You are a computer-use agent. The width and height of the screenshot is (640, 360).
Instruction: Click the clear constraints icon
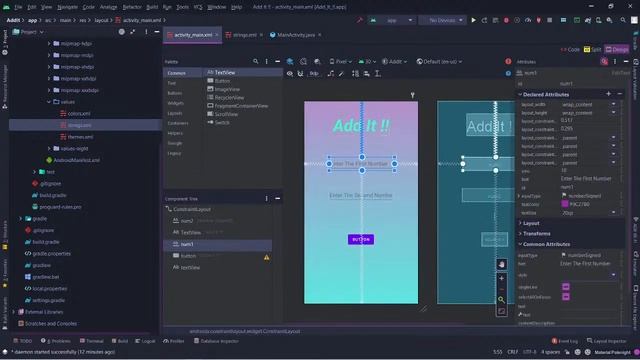[x=331, y=74]
